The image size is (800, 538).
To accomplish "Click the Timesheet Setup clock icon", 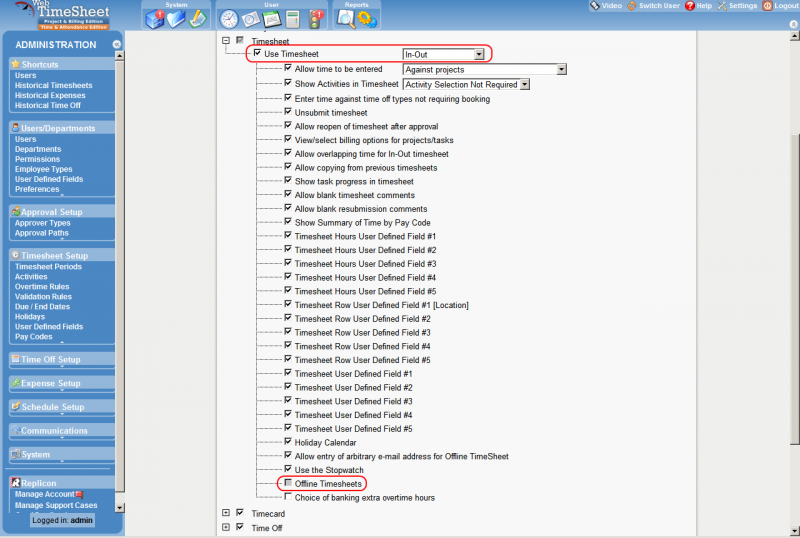I will tap(15, 255).
